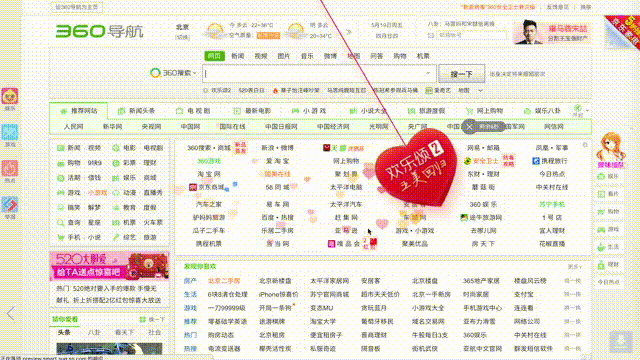Click the 搜一下 search button
This screenshot has height=360, width=640.
(462, 74)
